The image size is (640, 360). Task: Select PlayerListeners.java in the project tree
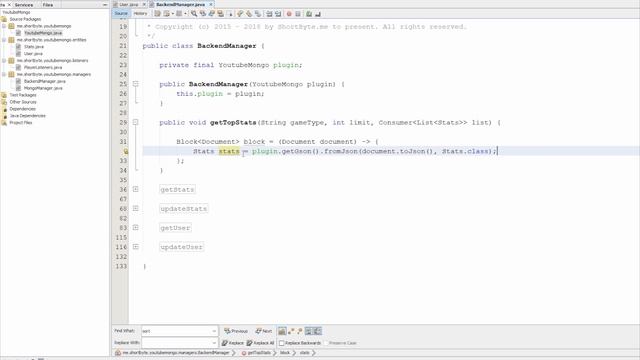43,67
